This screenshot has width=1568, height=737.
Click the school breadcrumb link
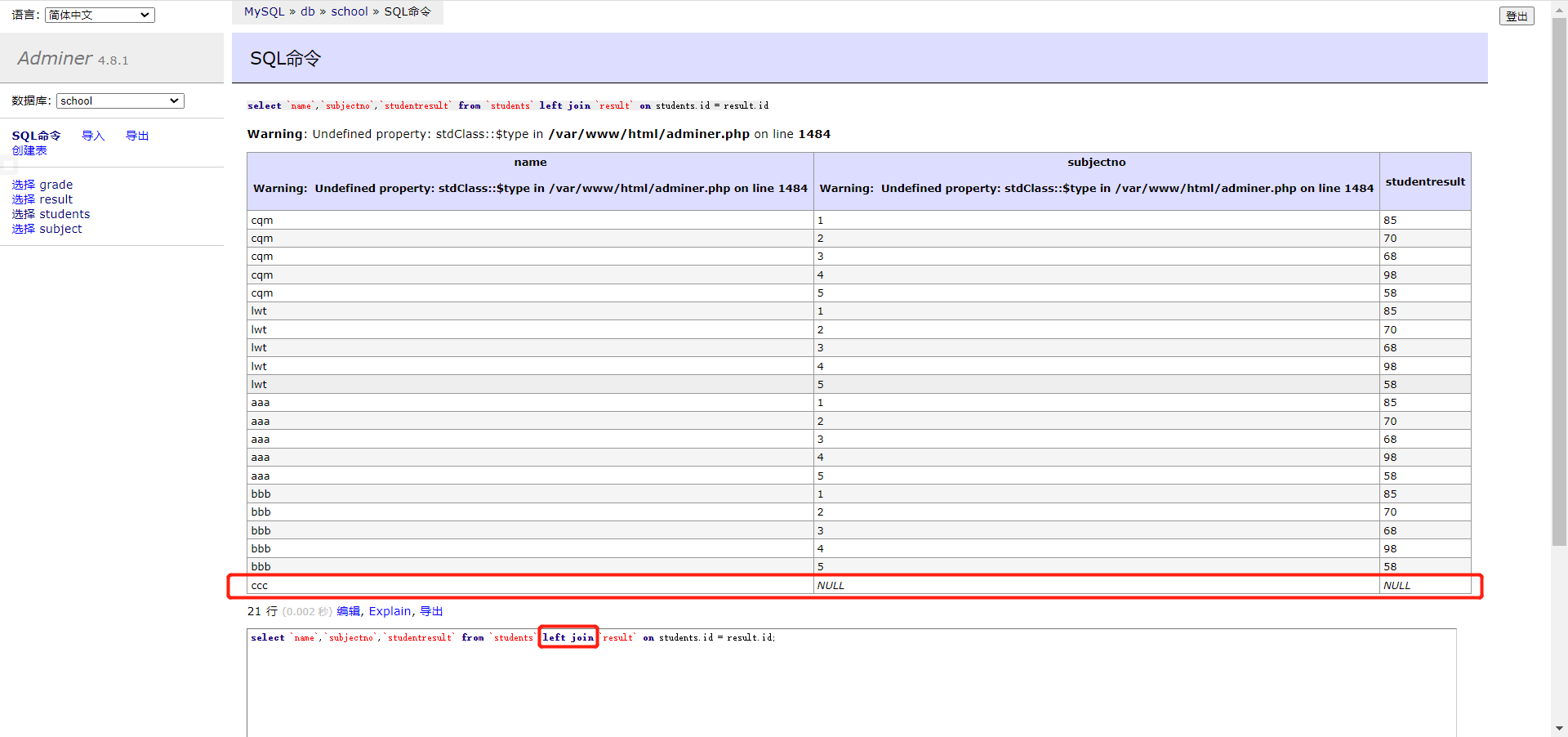[350, 11]
